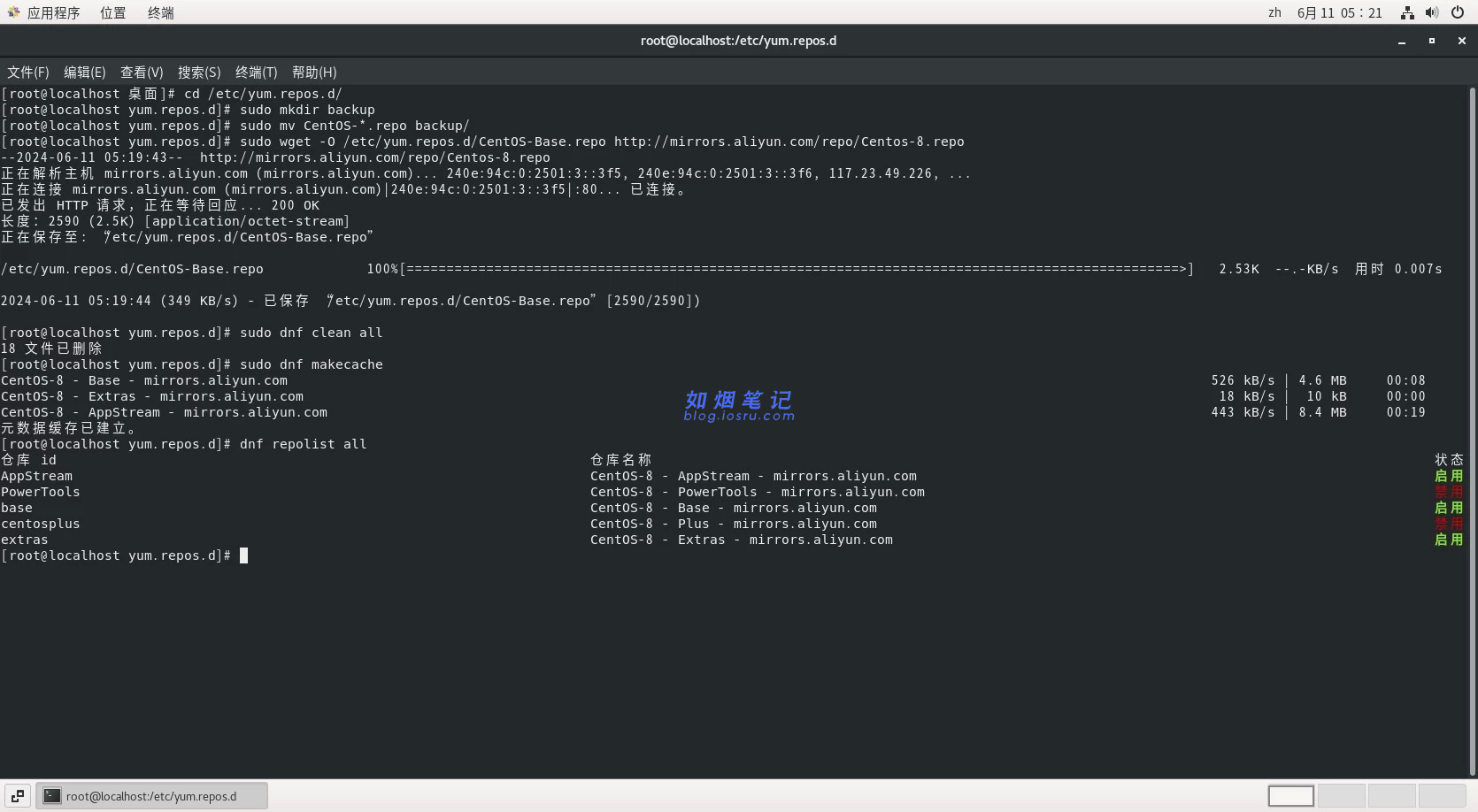Click the 'sudo dnf makecache' command text
1478x812 pixels.
(x=312, y=364)
